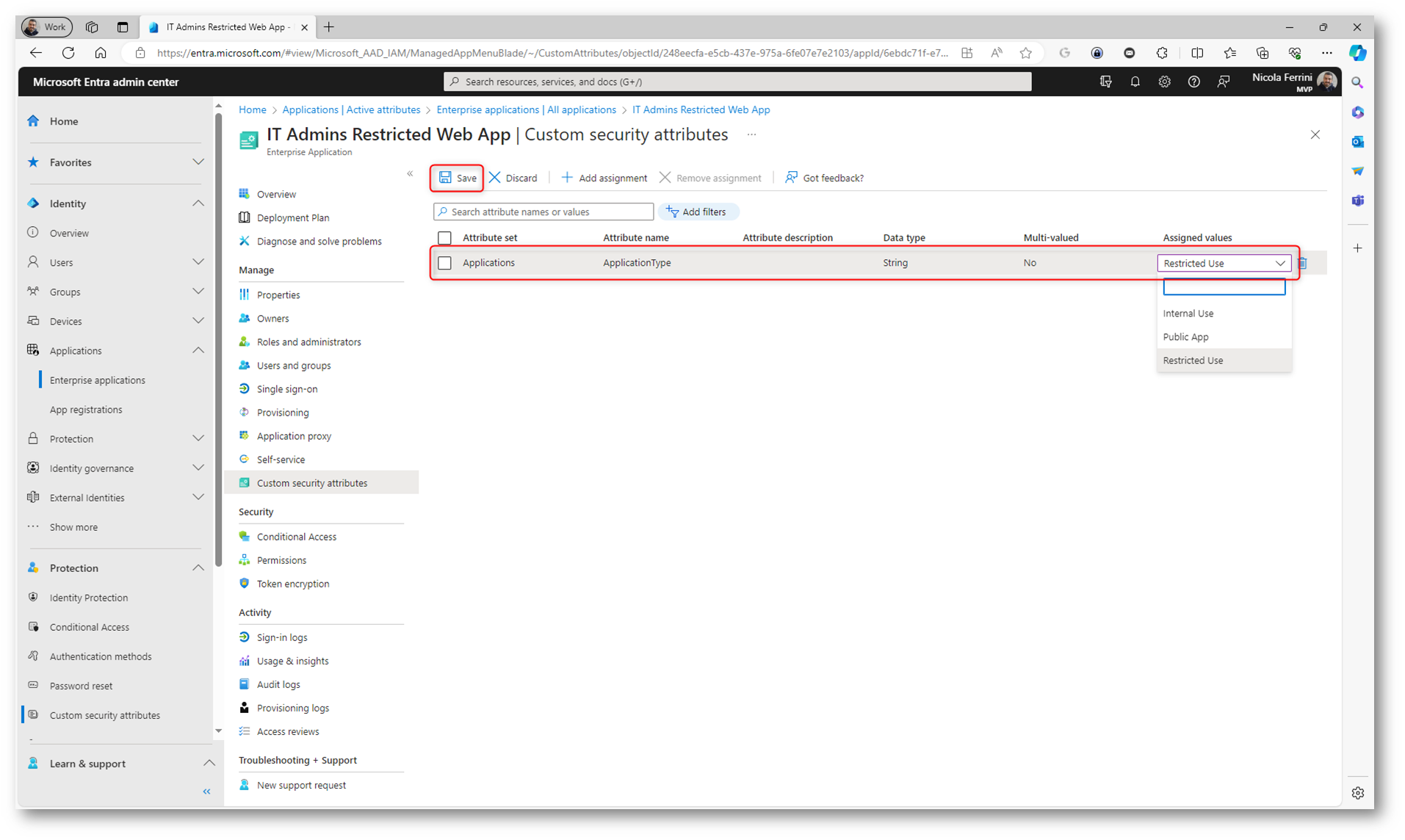Click the Self-service icon
Viewport: 1405px width, 840px height.
point(245,459)
